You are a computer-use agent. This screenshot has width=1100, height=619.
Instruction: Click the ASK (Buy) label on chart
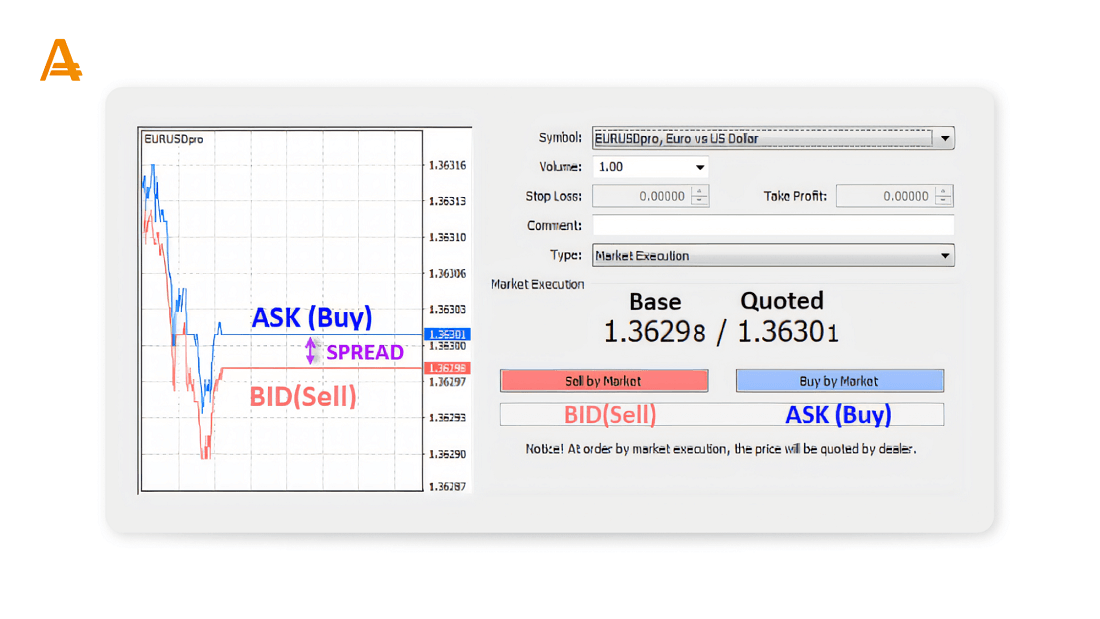pyautogui.click(x=311, y=317)
